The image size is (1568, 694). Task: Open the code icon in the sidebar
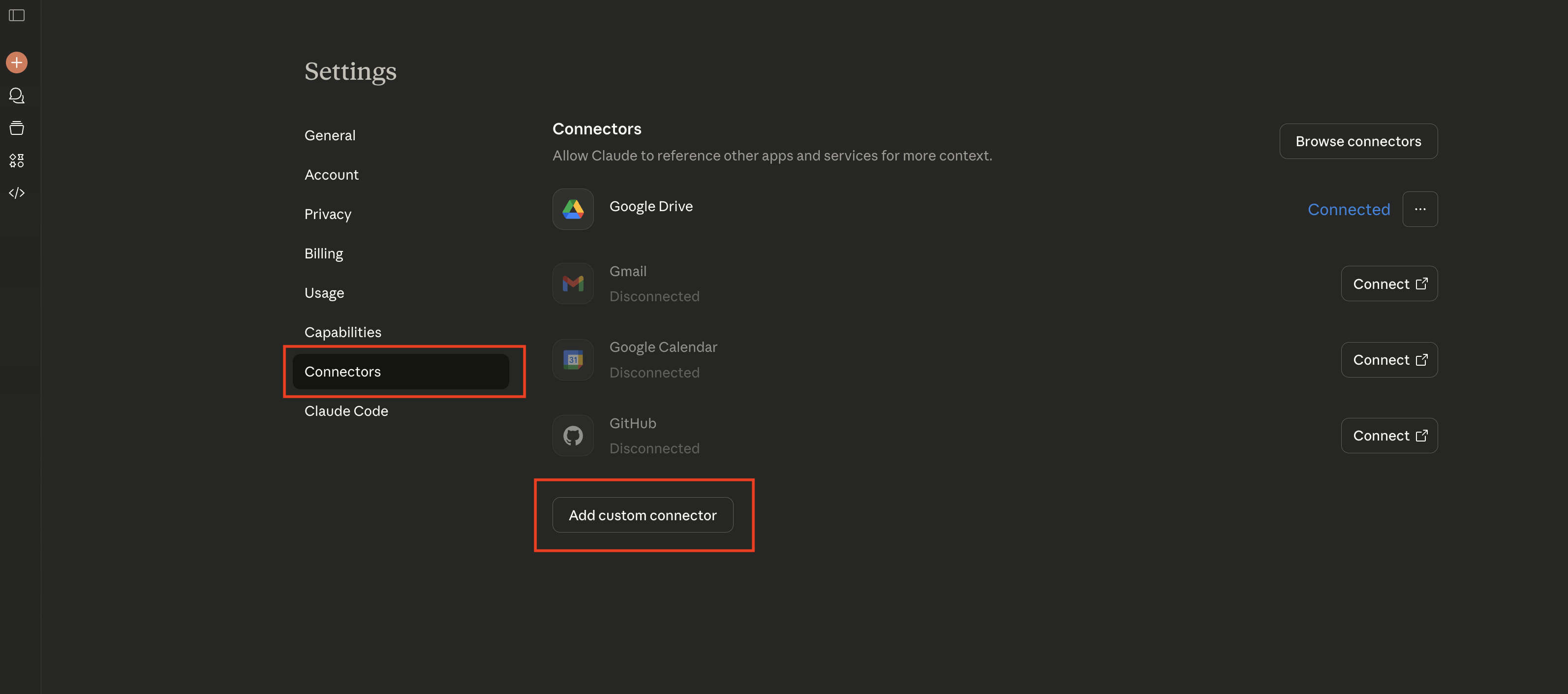pyautogui.click(x=16, y=192)
